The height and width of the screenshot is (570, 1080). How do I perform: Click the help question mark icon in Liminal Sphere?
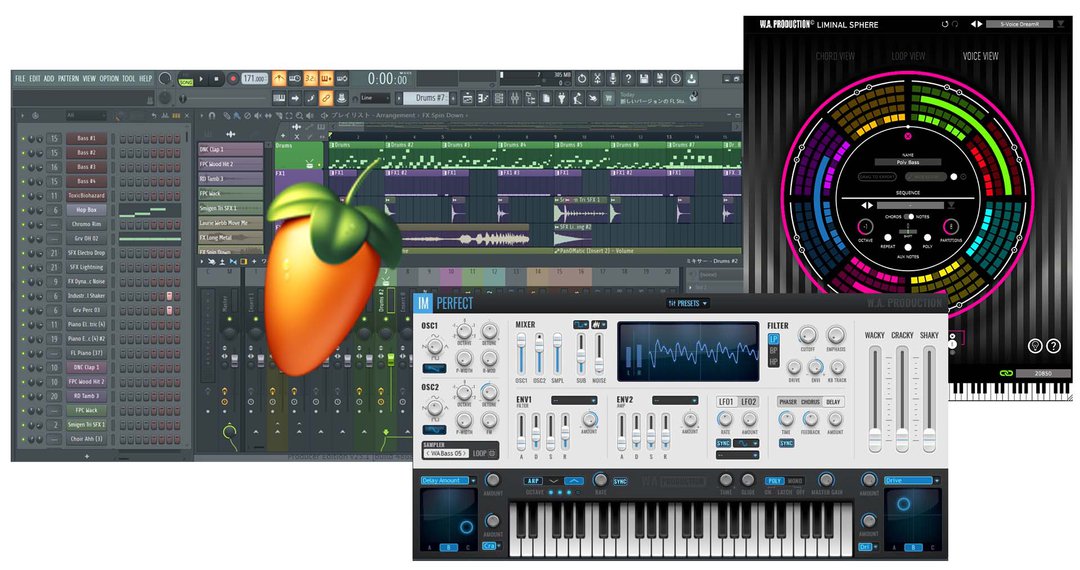(1053, 346)
